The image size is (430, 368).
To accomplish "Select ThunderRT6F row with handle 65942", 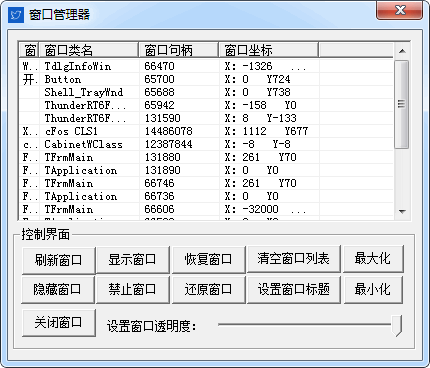I will [206, 105].
